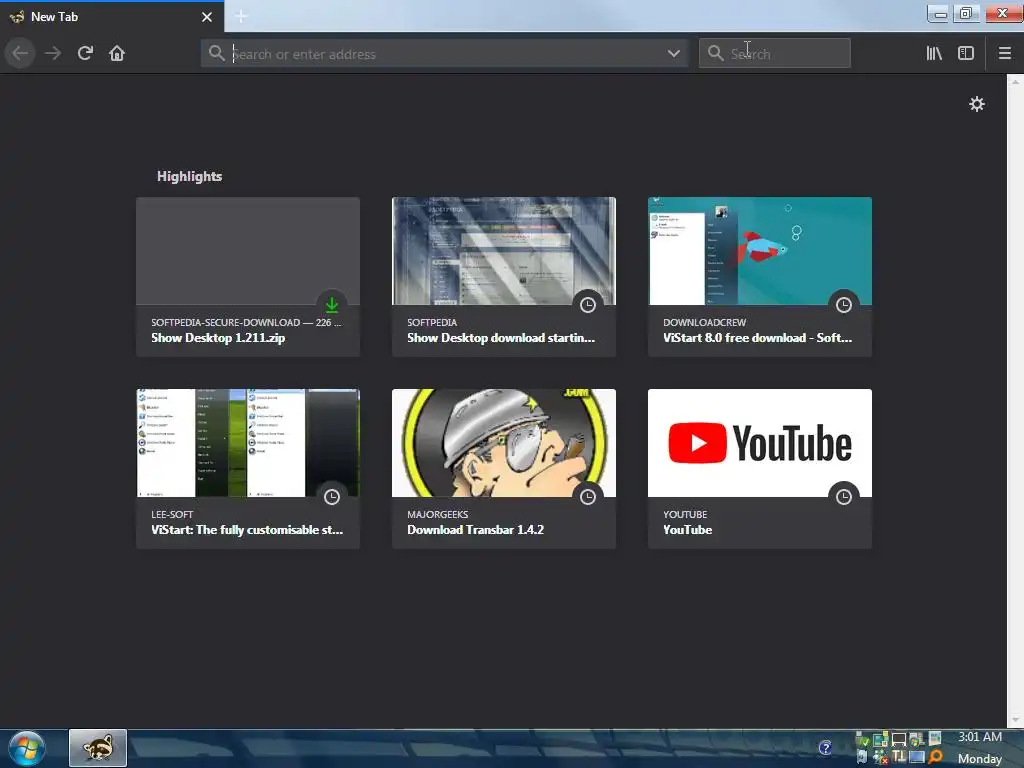Screen dimensions: 1024x768
Task: Open the hamburger application menu
Action: click(x=1004, y=53)
